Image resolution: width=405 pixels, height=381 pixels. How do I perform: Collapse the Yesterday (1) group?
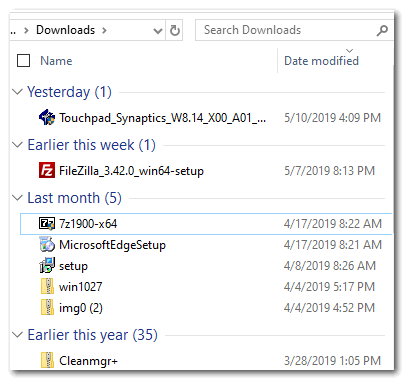[17, 91]
